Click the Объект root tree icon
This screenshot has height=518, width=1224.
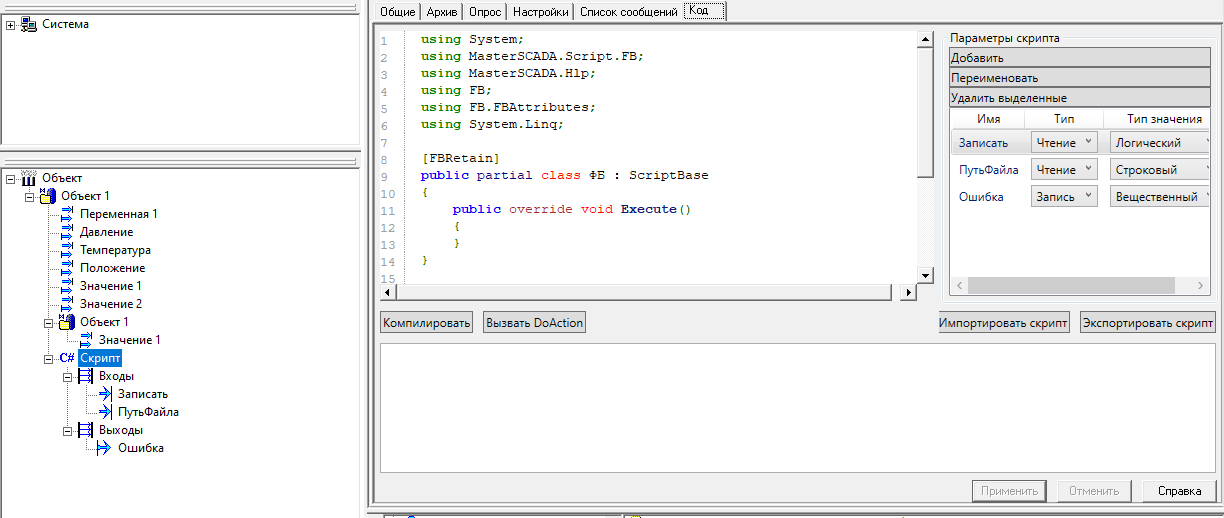click(x=29, y=178)
